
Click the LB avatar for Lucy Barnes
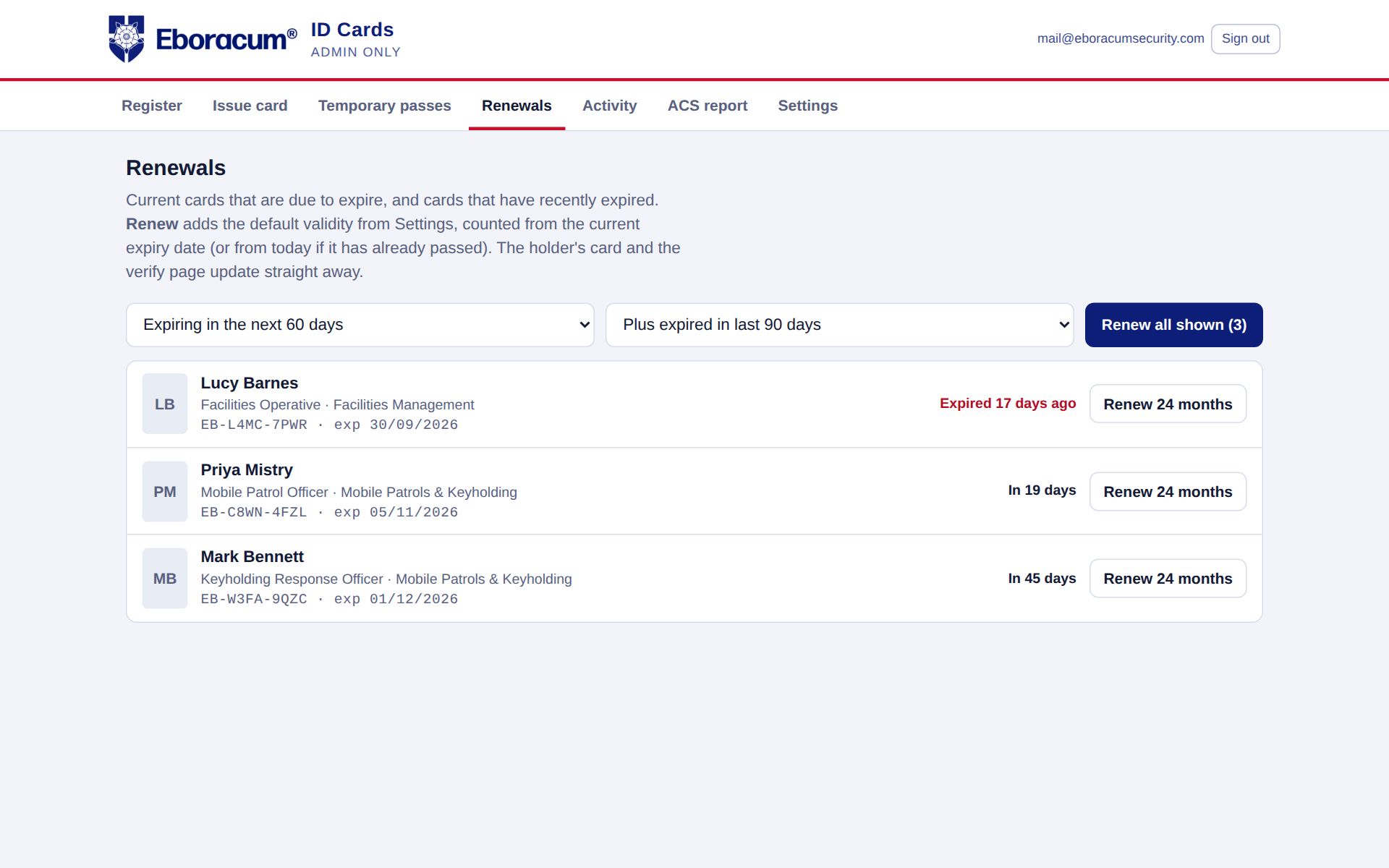pos(165,404)
